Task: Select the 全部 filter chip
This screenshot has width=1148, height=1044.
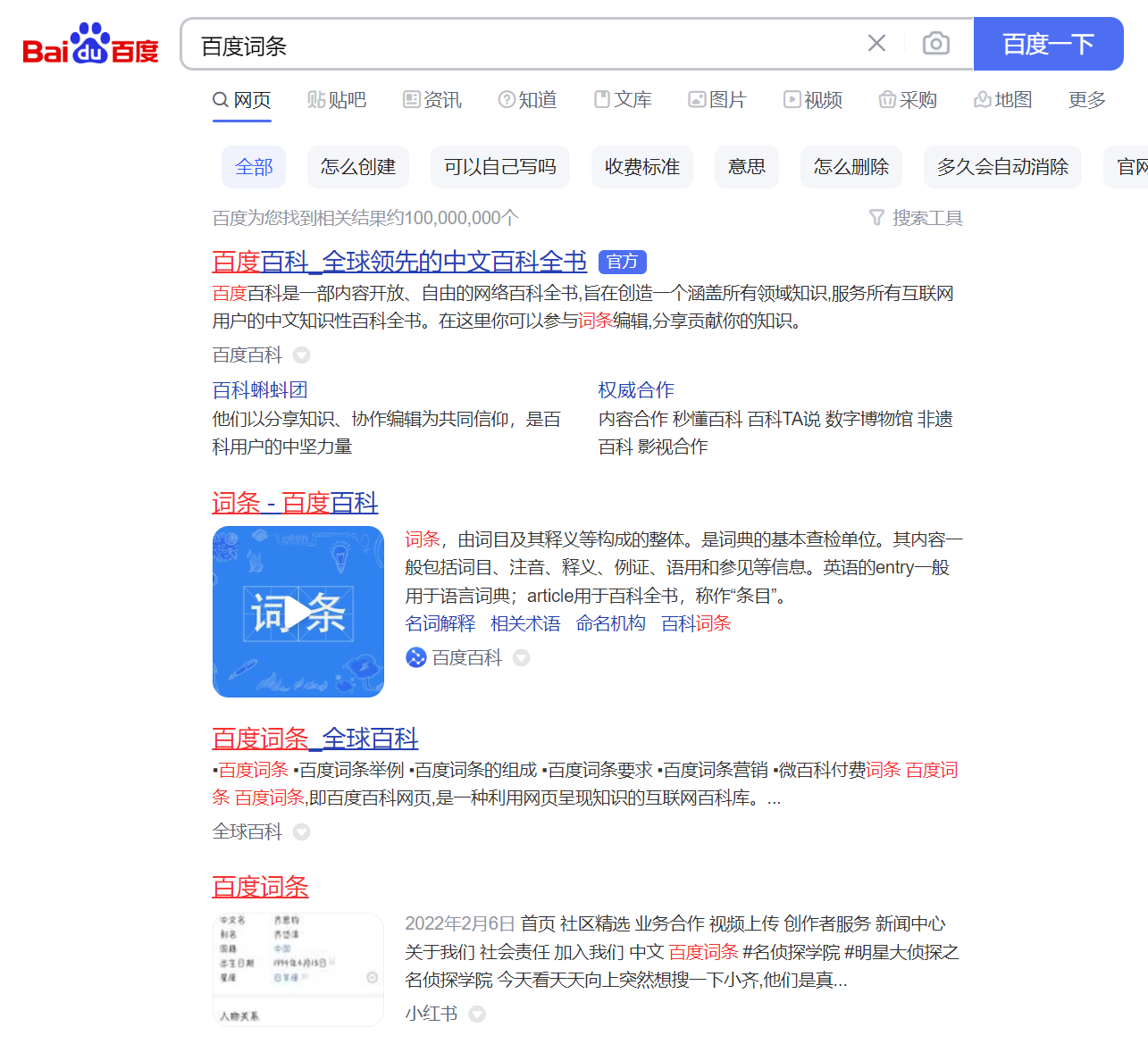Action: (x=254, y=167)
